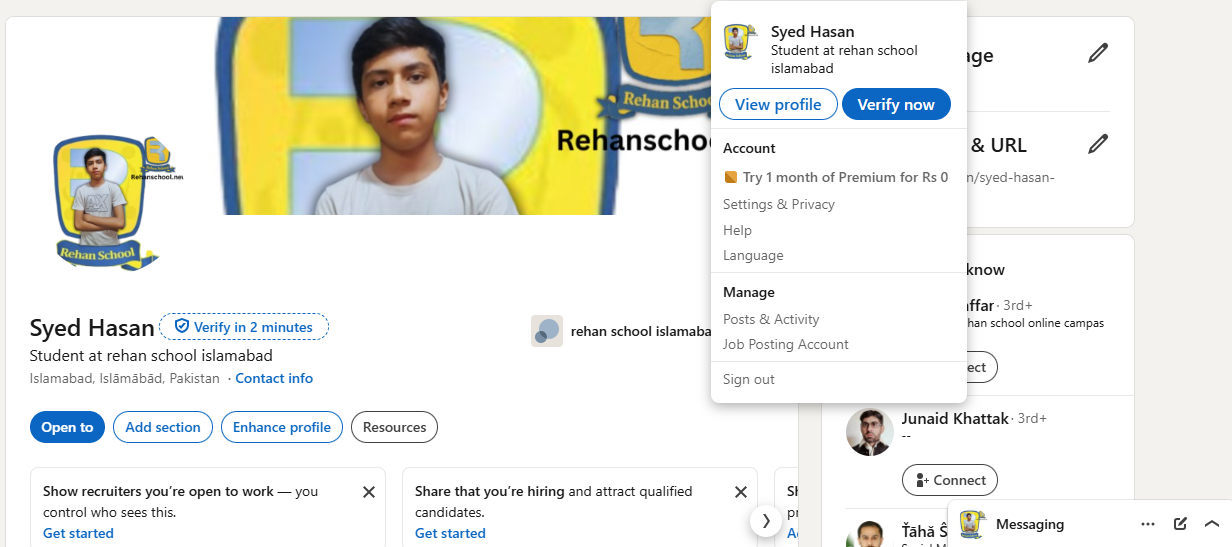The image size is (1232, 547).
Task: Click the edit pencil icon beside public profile URL
Action: pyautogui.click(x=1098, y=144)
